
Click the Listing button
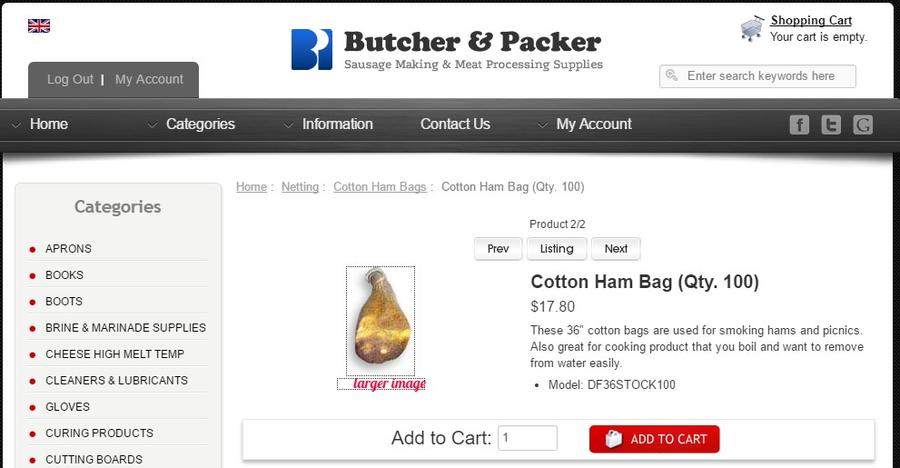[557, 249]
